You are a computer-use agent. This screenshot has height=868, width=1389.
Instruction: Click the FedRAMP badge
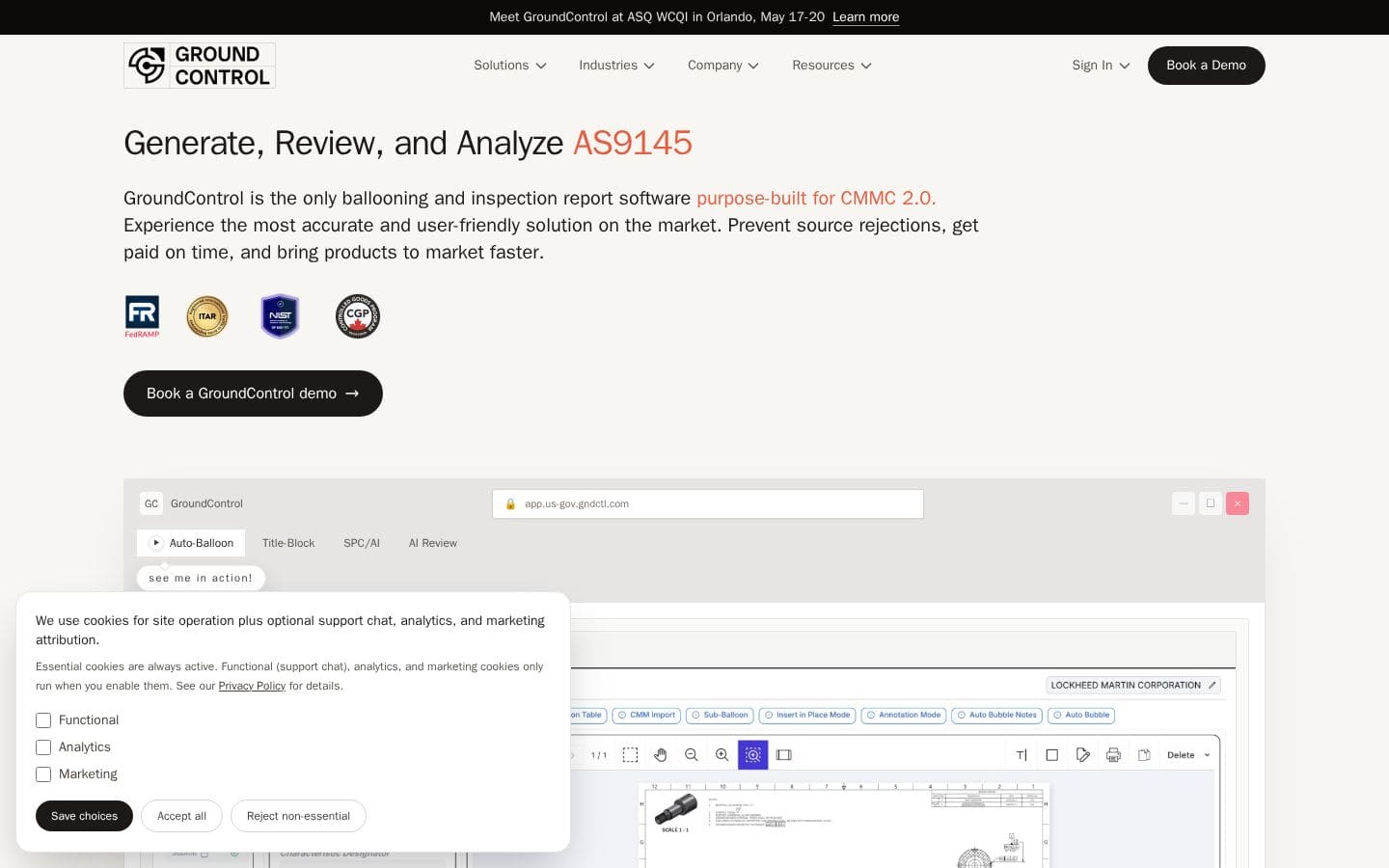(142, 316)
